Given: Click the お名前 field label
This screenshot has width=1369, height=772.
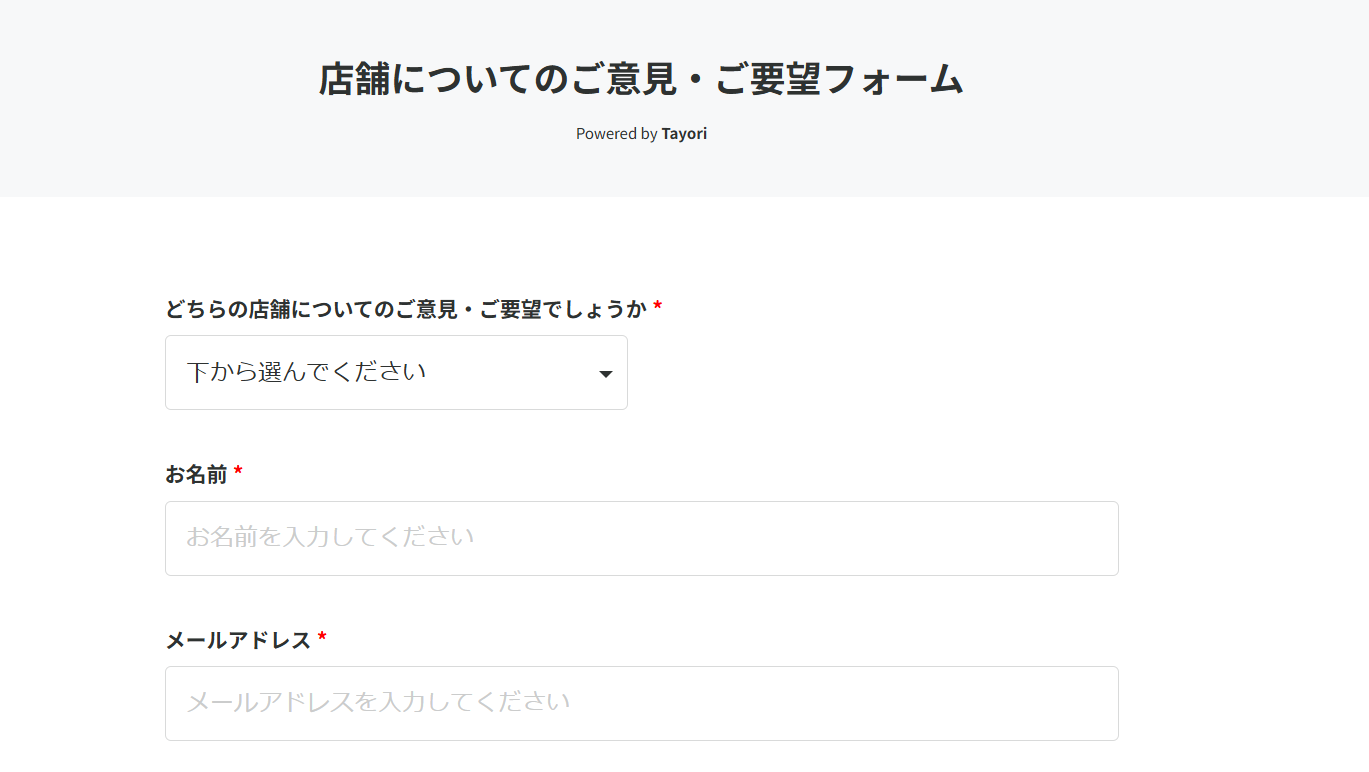Looking at the screenshot, I should click(x=196, y=474).
